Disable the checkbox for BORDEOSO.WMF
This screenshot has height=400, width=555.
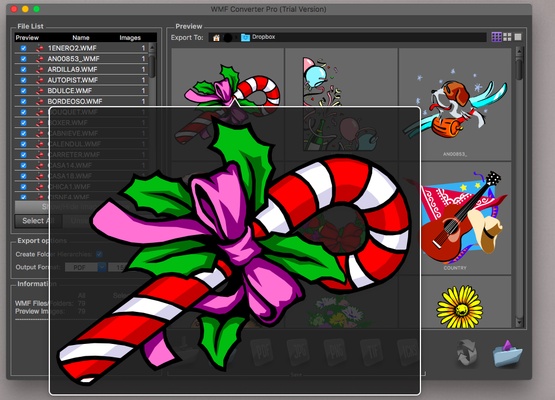[x=23, y=101]
